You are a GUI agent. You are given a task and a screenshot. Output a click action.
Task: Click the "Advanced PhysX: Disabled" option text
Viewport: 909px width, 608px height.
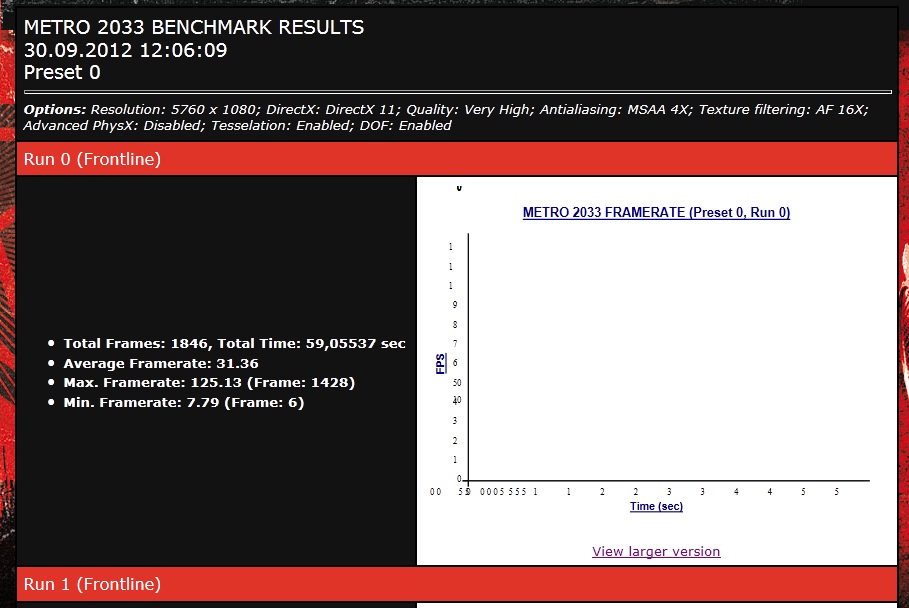tap(112, 126)
